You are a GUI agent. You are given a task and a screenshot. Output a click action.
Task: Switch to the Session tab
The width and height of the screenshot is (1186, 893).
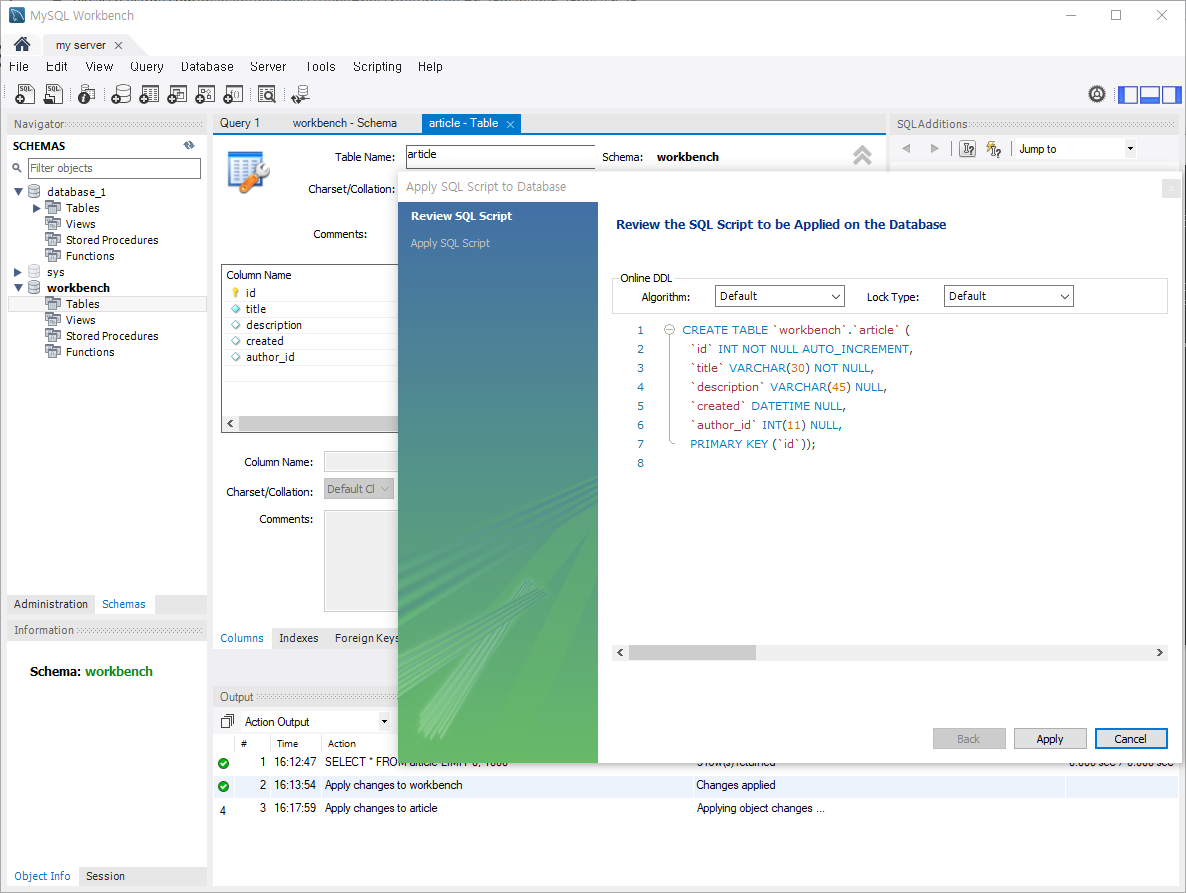click(105, 876)
